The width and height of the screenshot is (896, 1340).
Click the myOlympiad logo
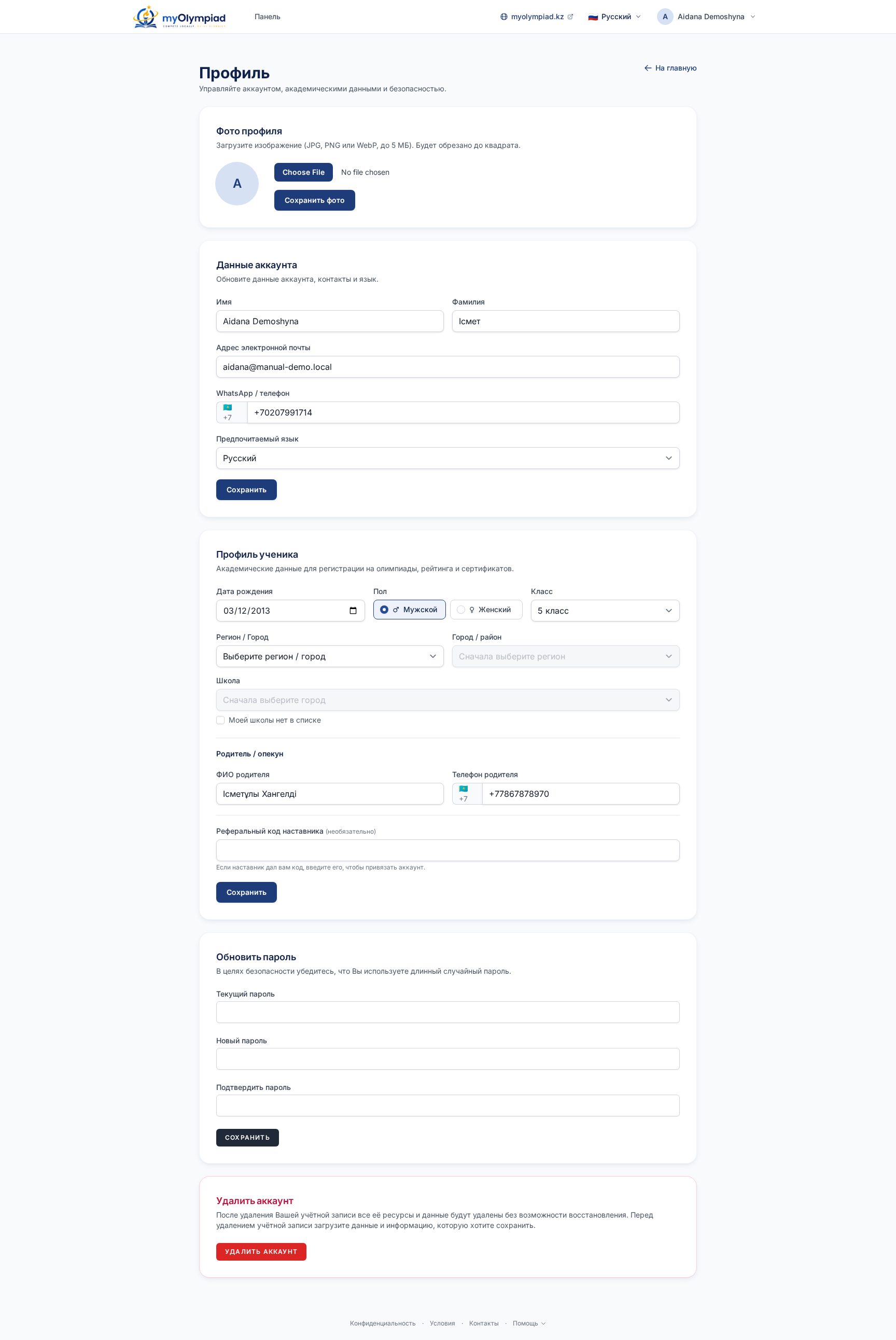click(x=179, y=17)
